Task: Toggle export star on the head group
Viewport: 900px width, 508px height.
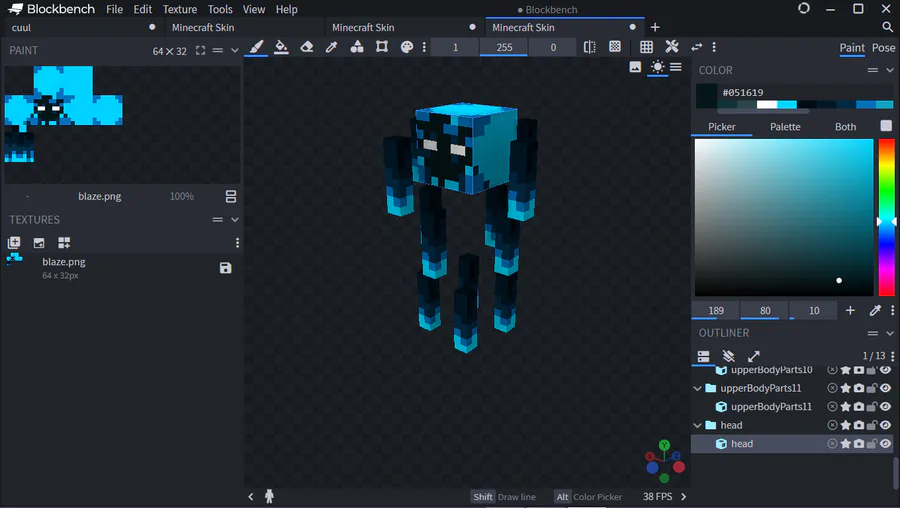Action: (845, 425)
